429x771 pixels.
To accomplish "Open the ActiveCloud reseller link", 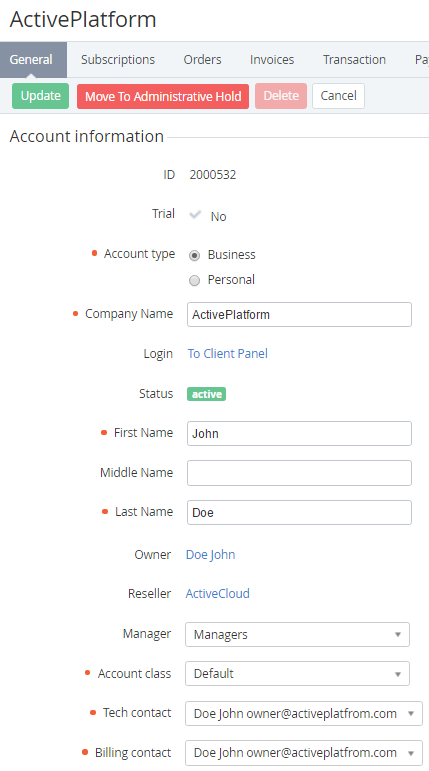I will pyautogui.click(x=217, y=593).
